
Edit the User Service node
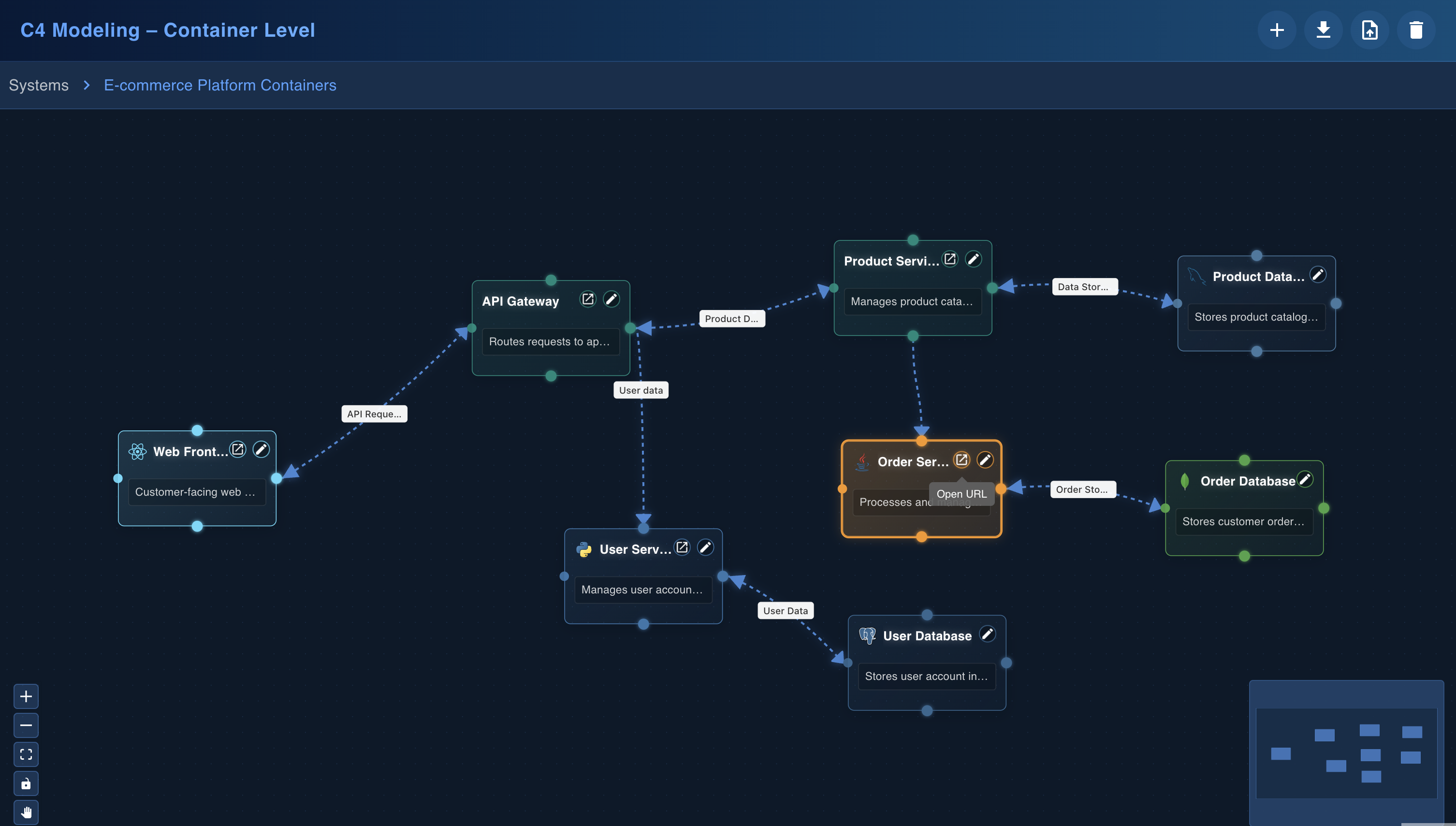705,547
